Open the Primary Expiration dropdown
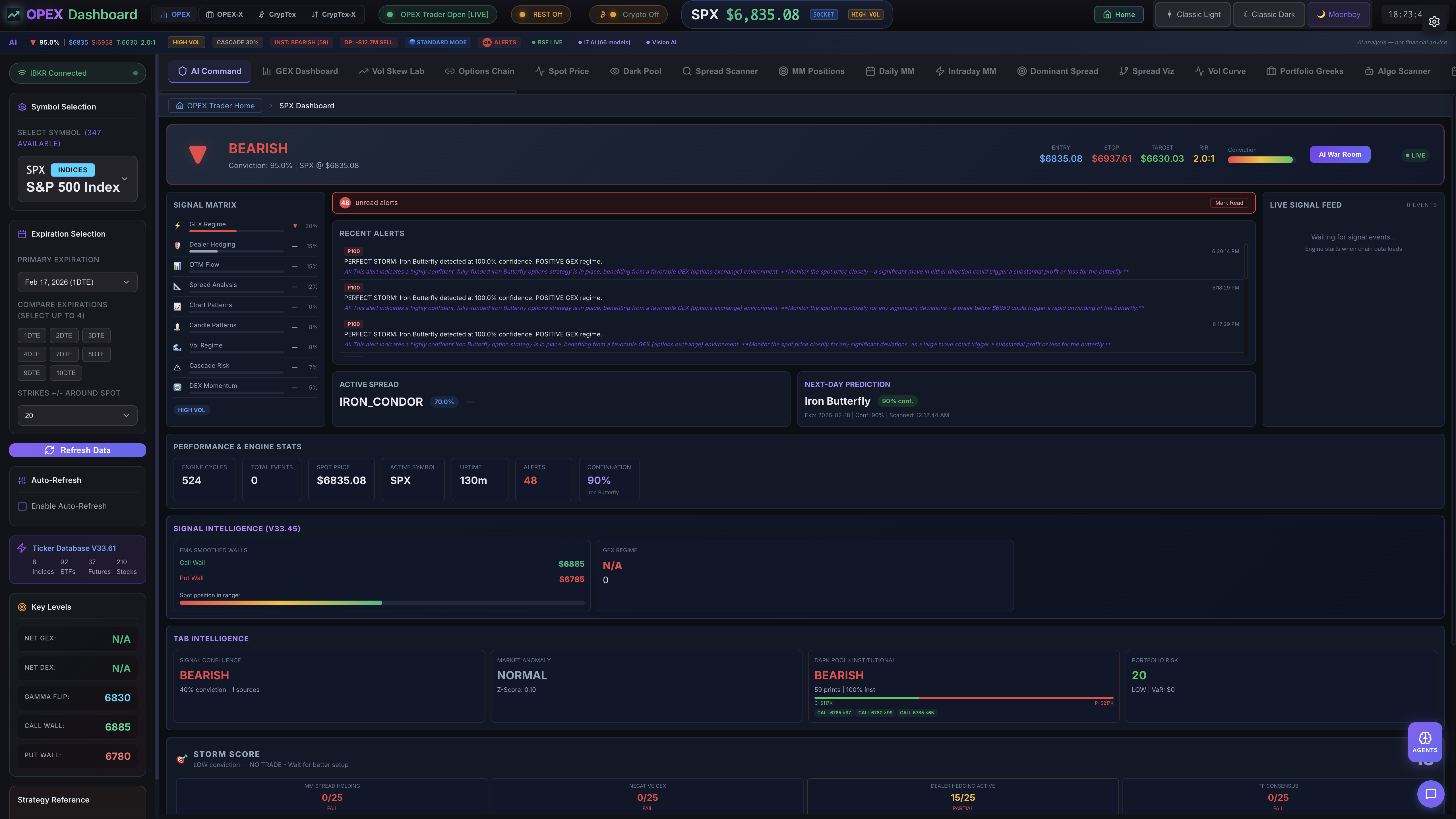The height and width of the screenshot is (819, 1456). point(77,282)
